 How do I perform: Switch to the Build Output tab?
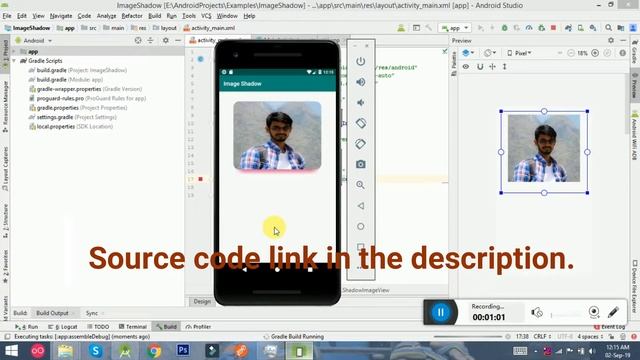coord(52,313)
